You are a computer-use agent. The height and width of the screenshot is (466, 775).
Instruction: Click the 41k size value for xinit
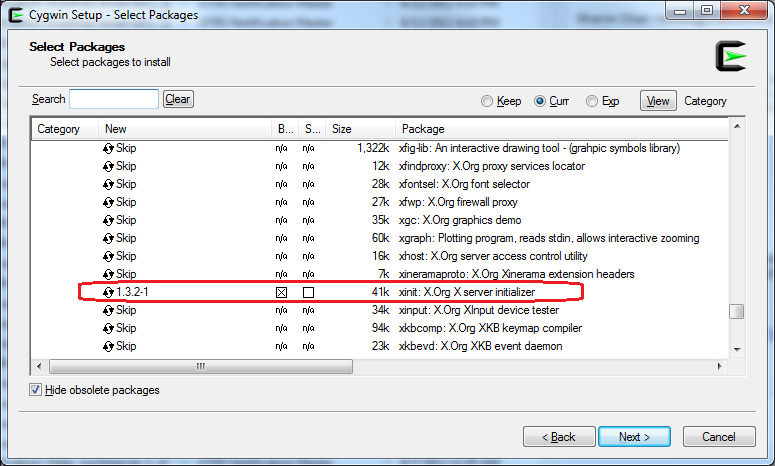(381, 293)
